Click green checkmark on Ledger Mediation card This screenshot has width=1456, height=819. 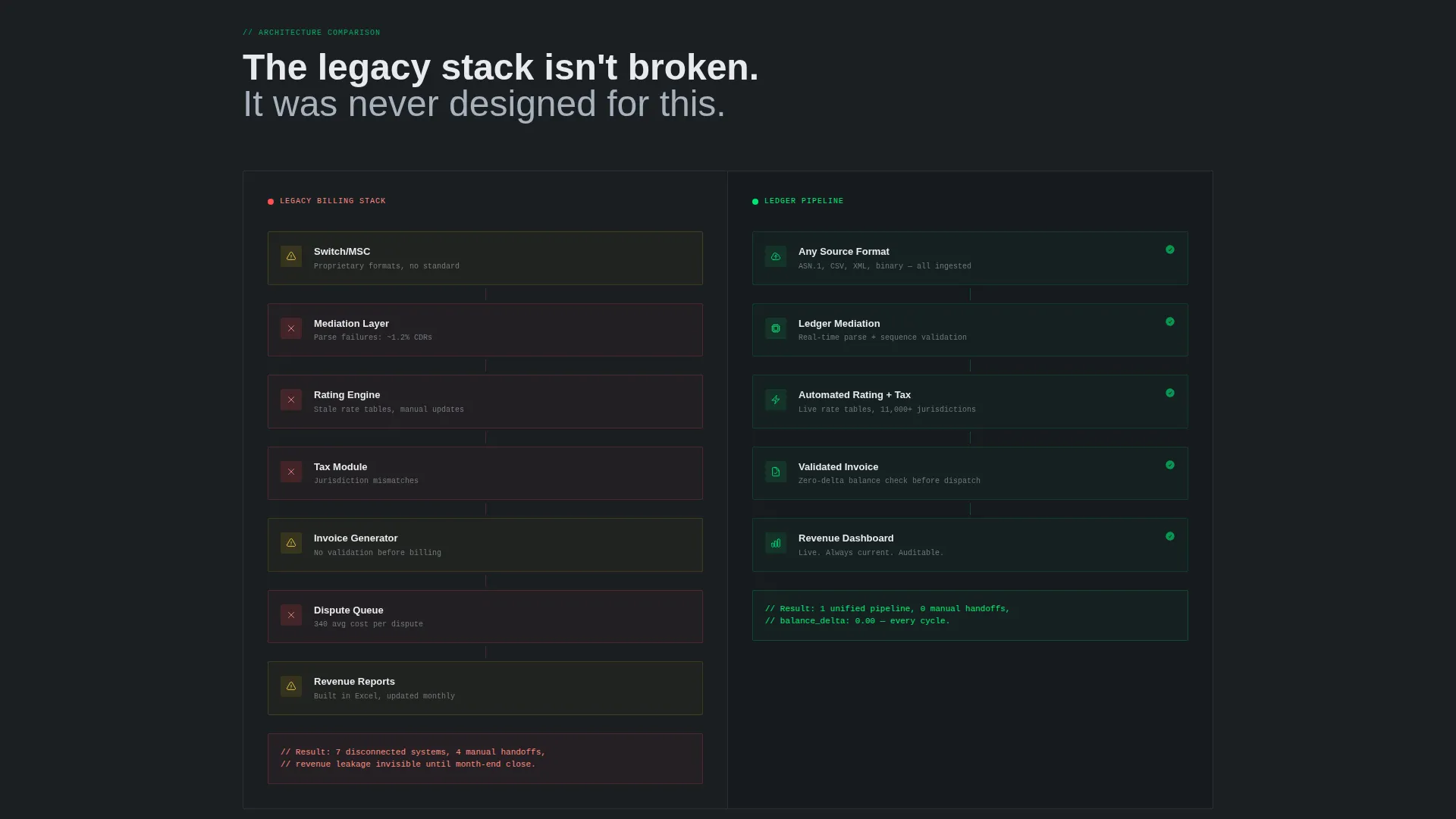1170,322
